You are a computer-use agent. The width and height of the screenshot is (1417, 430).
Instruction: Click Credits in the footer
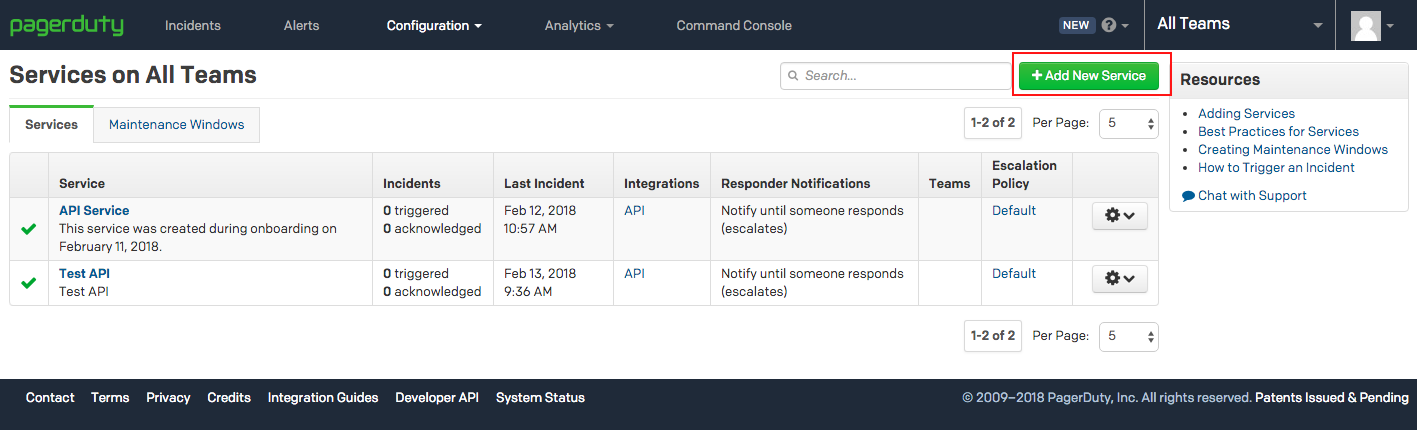[229, 397]
